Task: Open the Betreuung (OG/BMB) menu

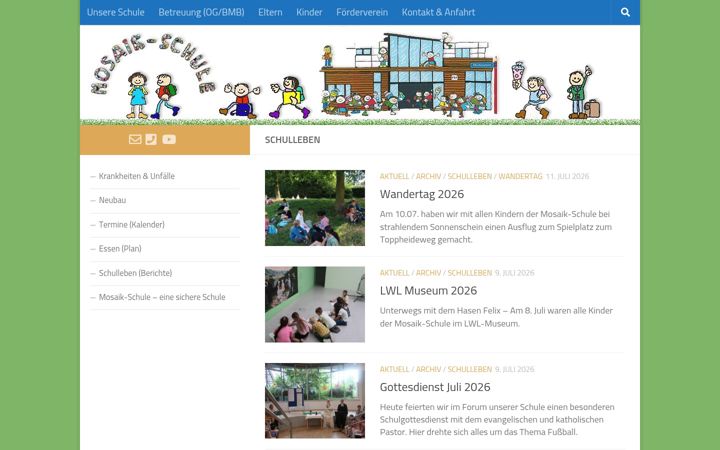Action: pos(201,12)
